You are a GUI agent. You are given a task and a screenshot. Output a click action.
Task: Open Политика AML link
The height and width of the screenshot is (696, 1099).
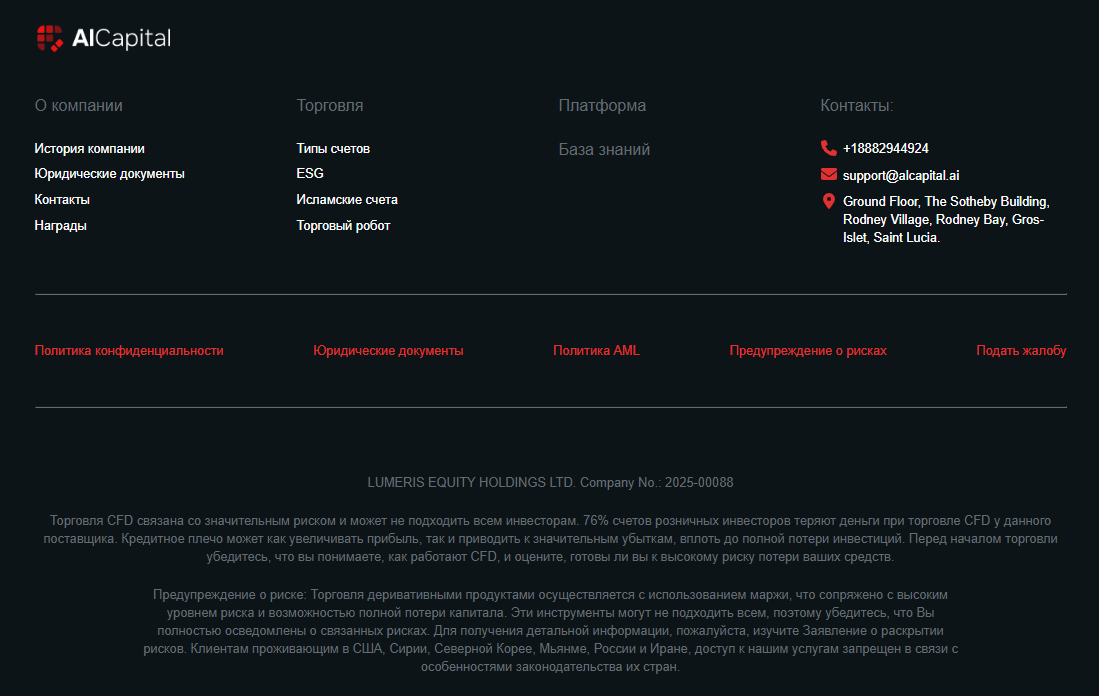tap(596, 351)
